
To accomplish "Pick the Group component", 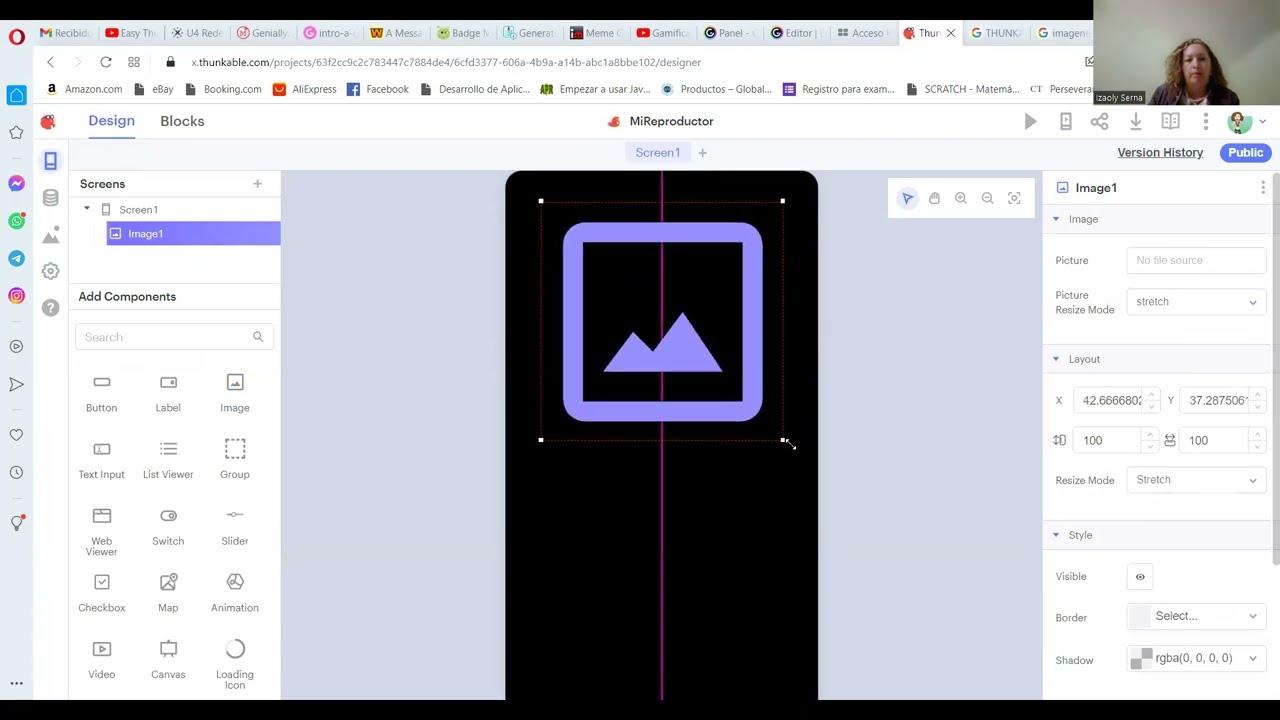I will [235, 460].
